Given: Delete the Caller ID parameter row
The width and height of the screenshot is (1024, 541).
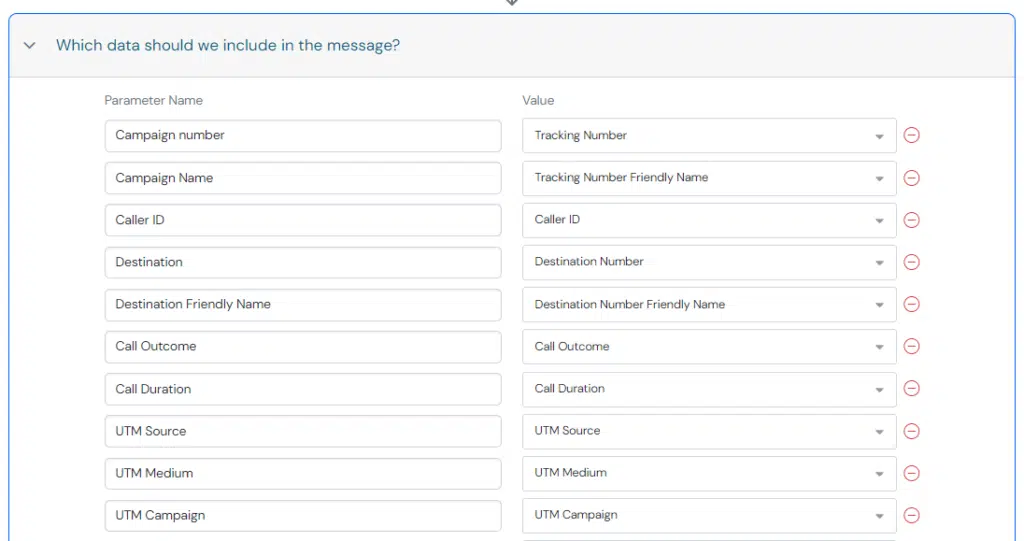Looking at the screenshot, I should click(x=912, y=220).
